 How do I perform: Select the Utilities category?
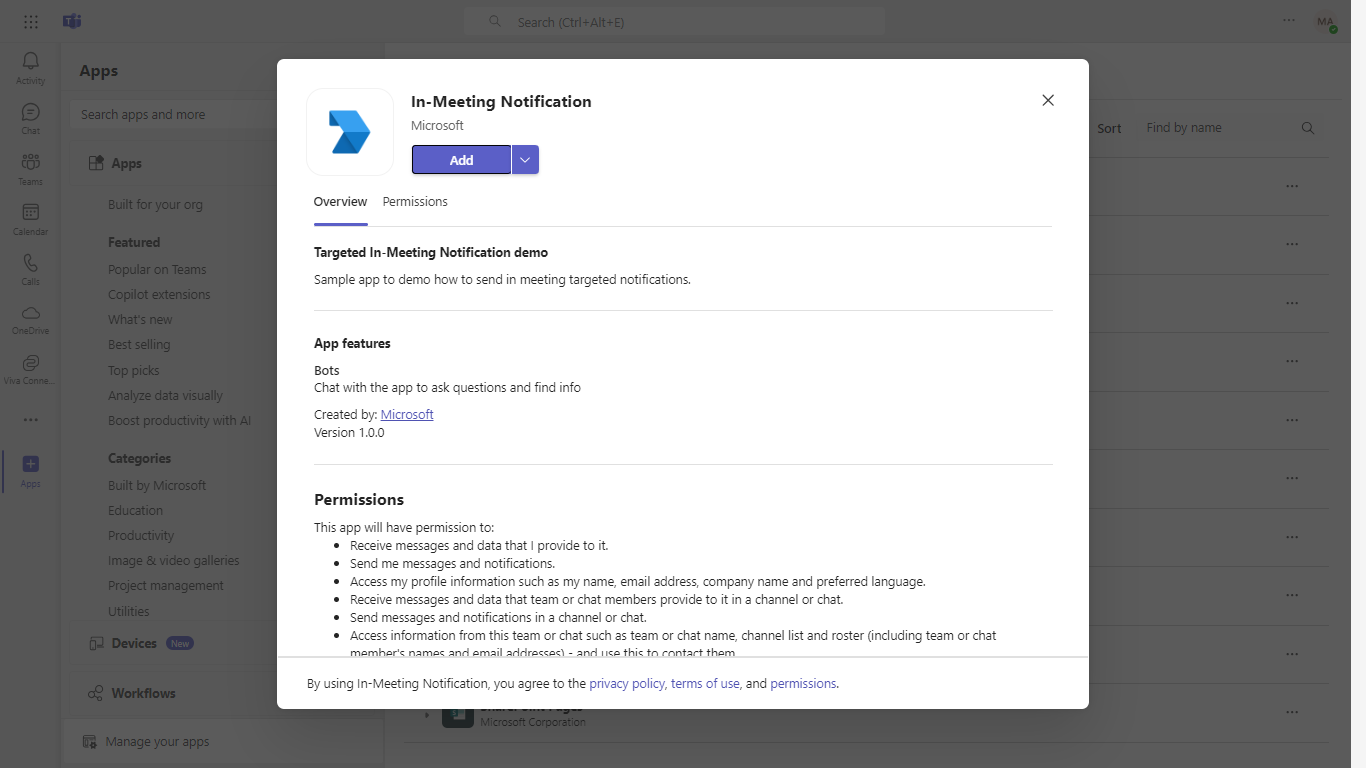tap(129, 612)
